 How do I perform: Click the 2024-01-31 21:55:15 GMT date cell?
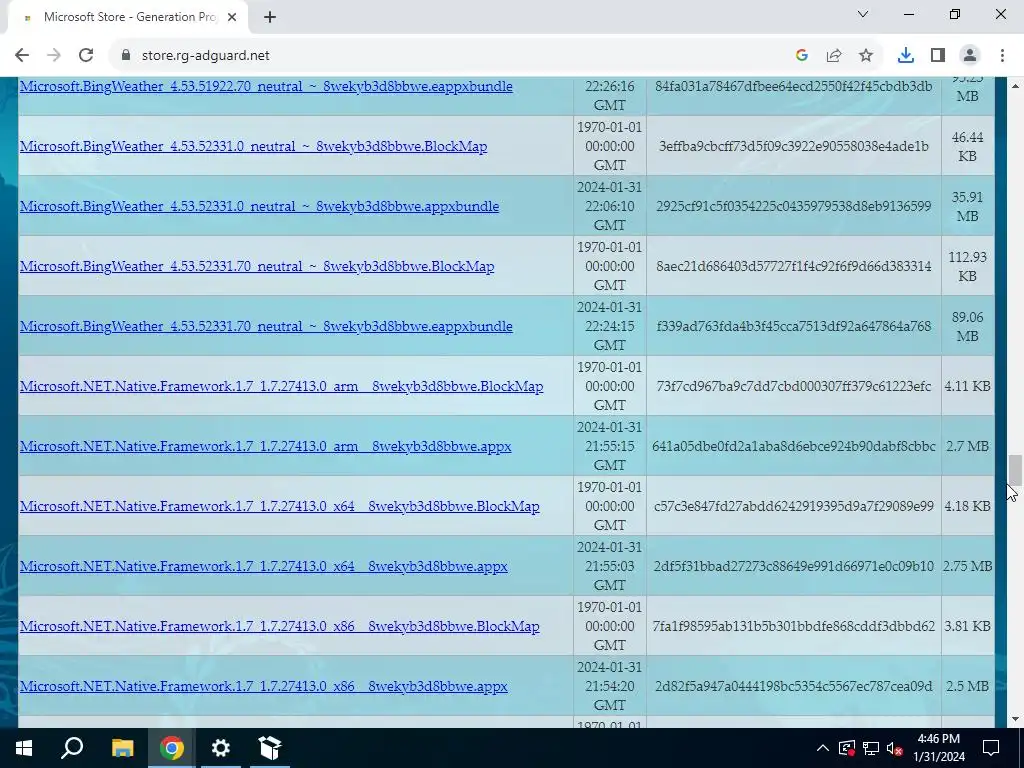click(609, 447)
